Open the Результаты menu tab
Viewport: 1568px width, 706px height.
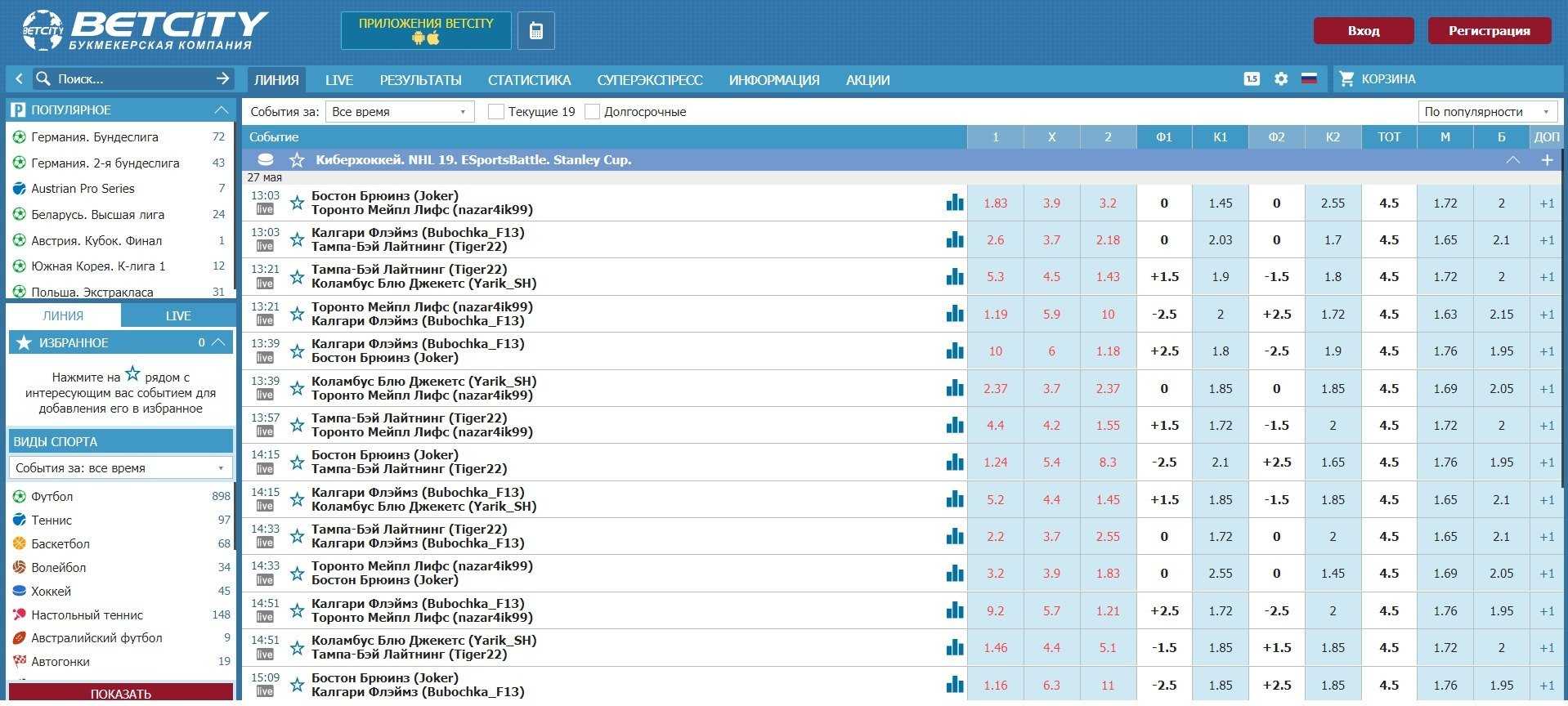point(420,80)
